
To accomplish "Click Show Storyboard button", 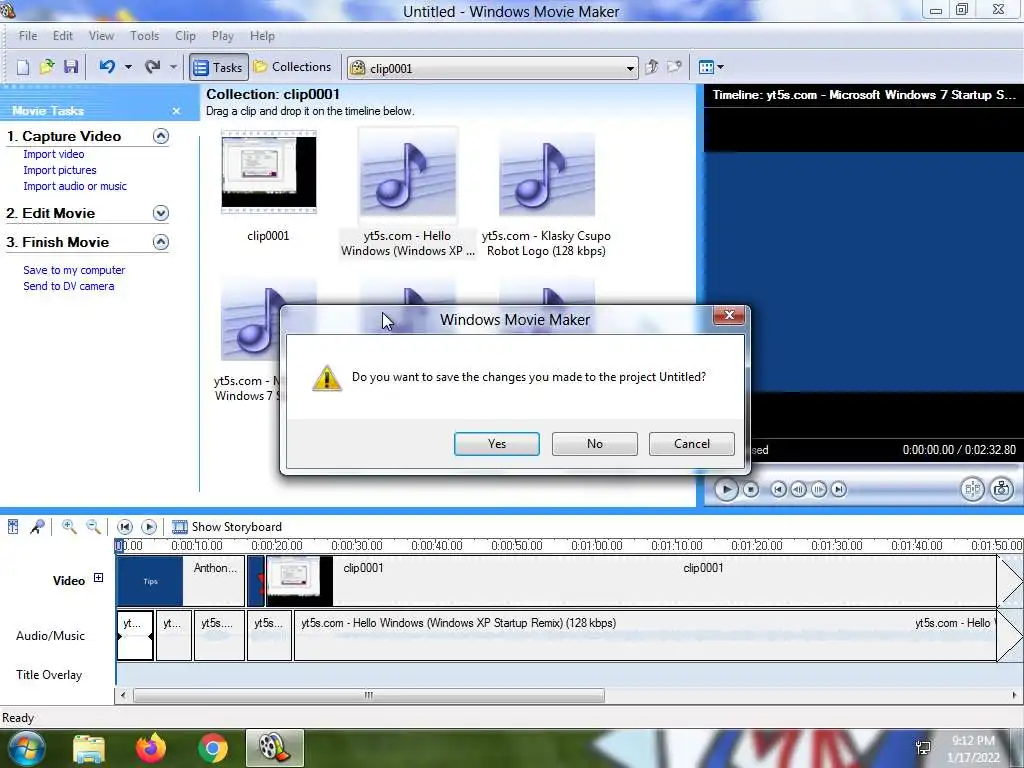I will click(x=227, y=527).
